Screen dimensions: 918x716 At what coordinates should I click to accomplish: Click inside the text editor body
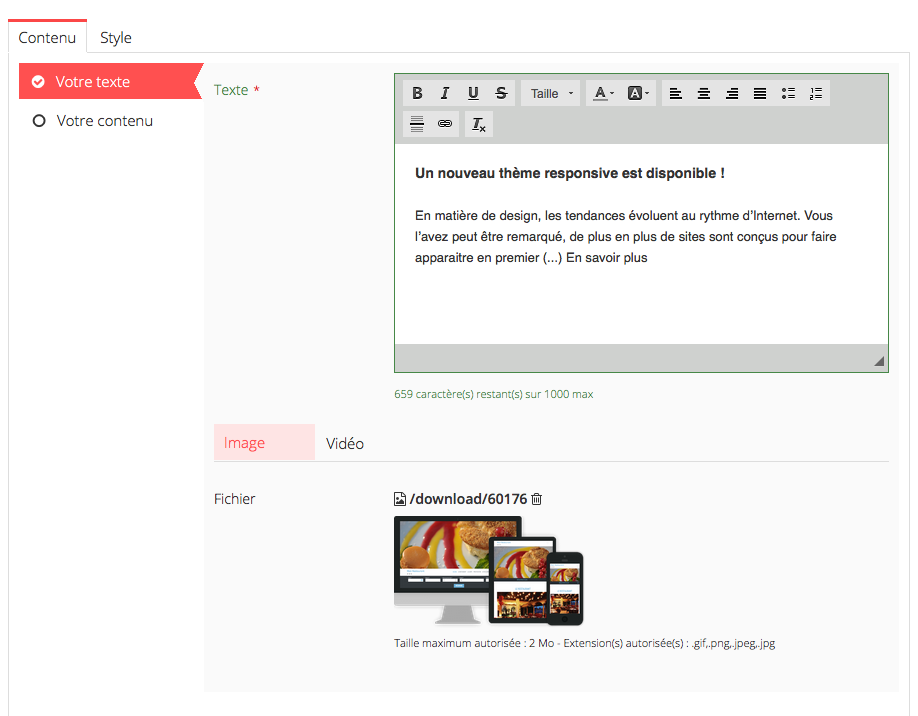(640, 300)
